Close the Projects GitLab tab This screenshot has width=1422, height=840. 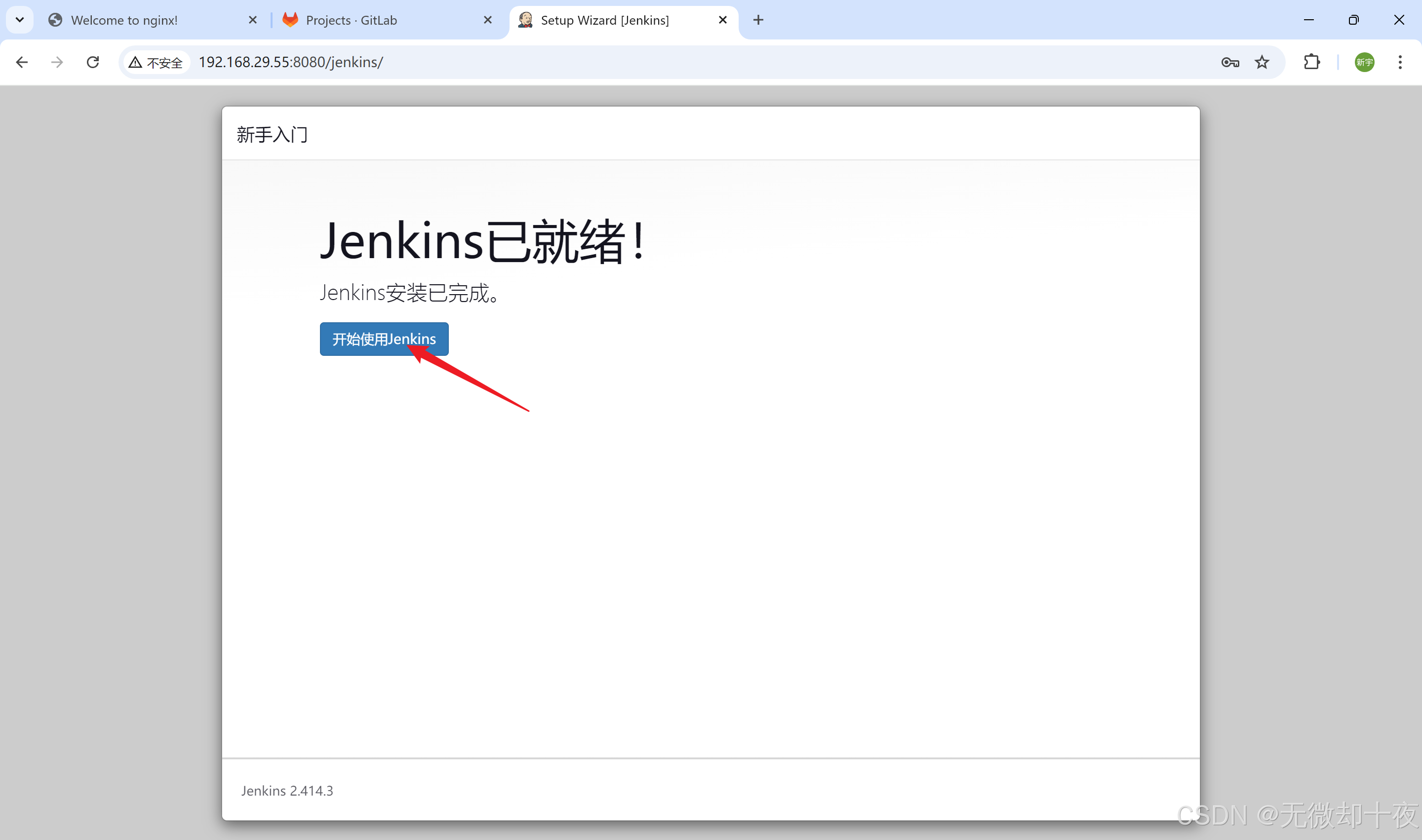point(488,20)
